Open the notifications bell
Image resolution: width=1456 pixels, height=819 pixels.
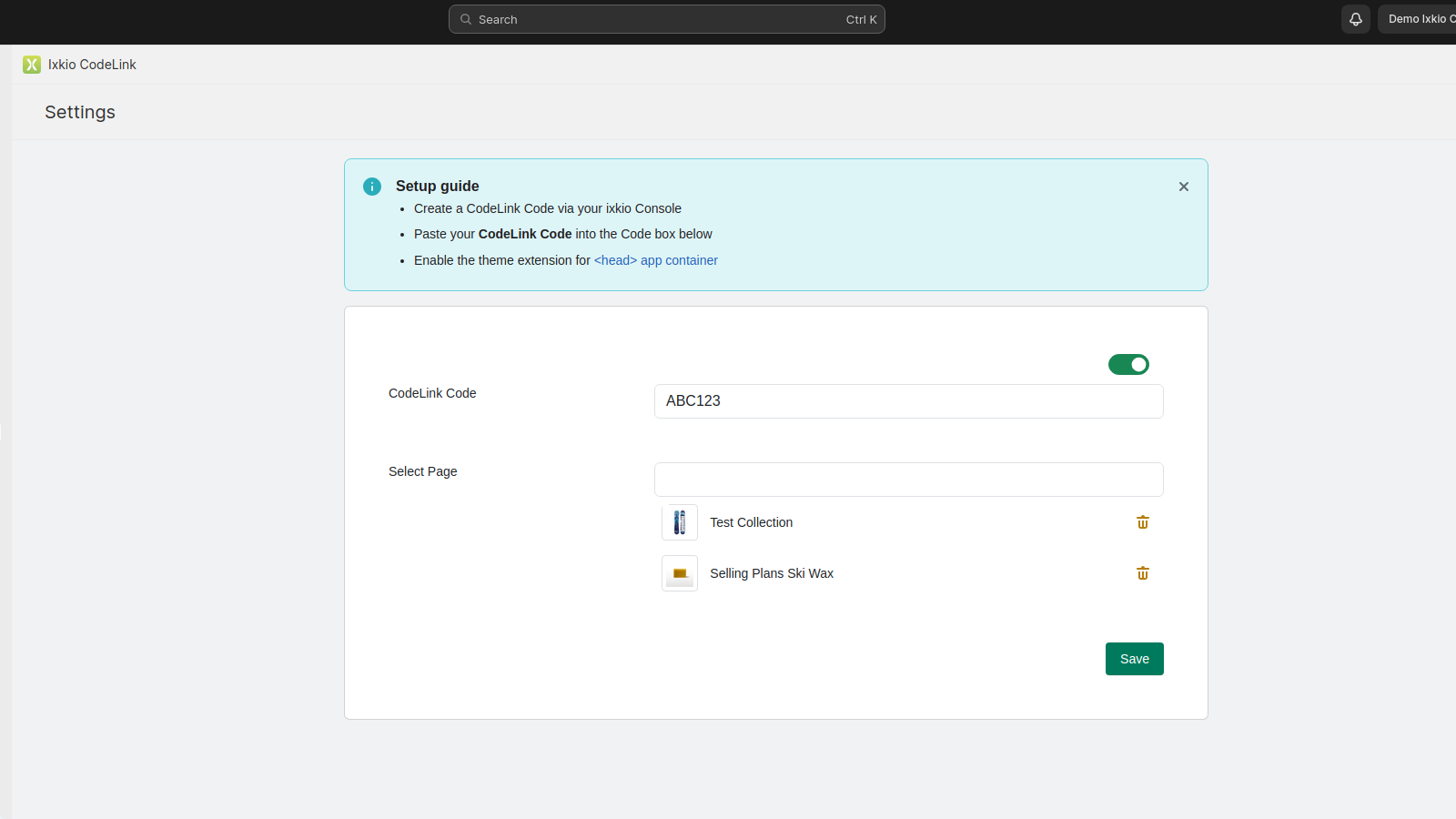[1355, 18]
